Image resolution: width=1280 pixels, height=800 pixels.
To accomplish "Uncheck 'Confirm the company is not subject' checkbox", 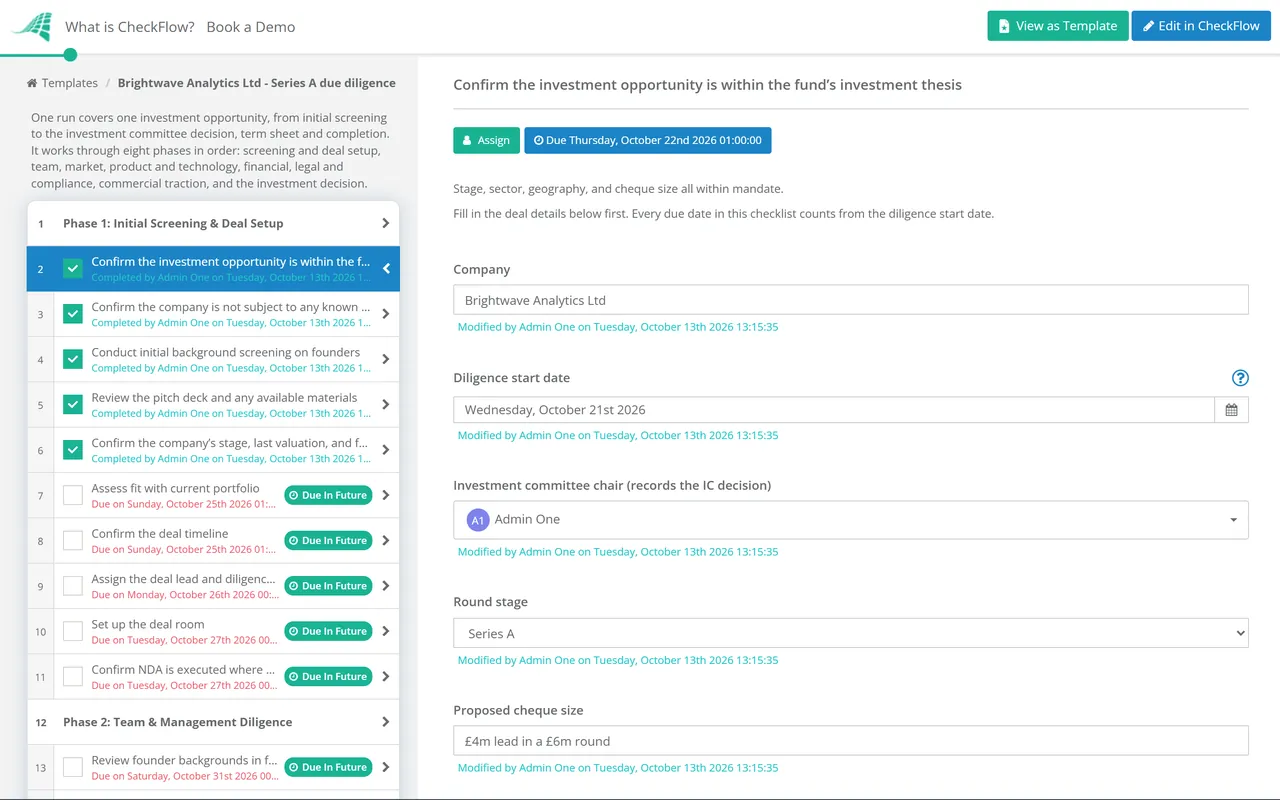I will [x=73, y=314].
